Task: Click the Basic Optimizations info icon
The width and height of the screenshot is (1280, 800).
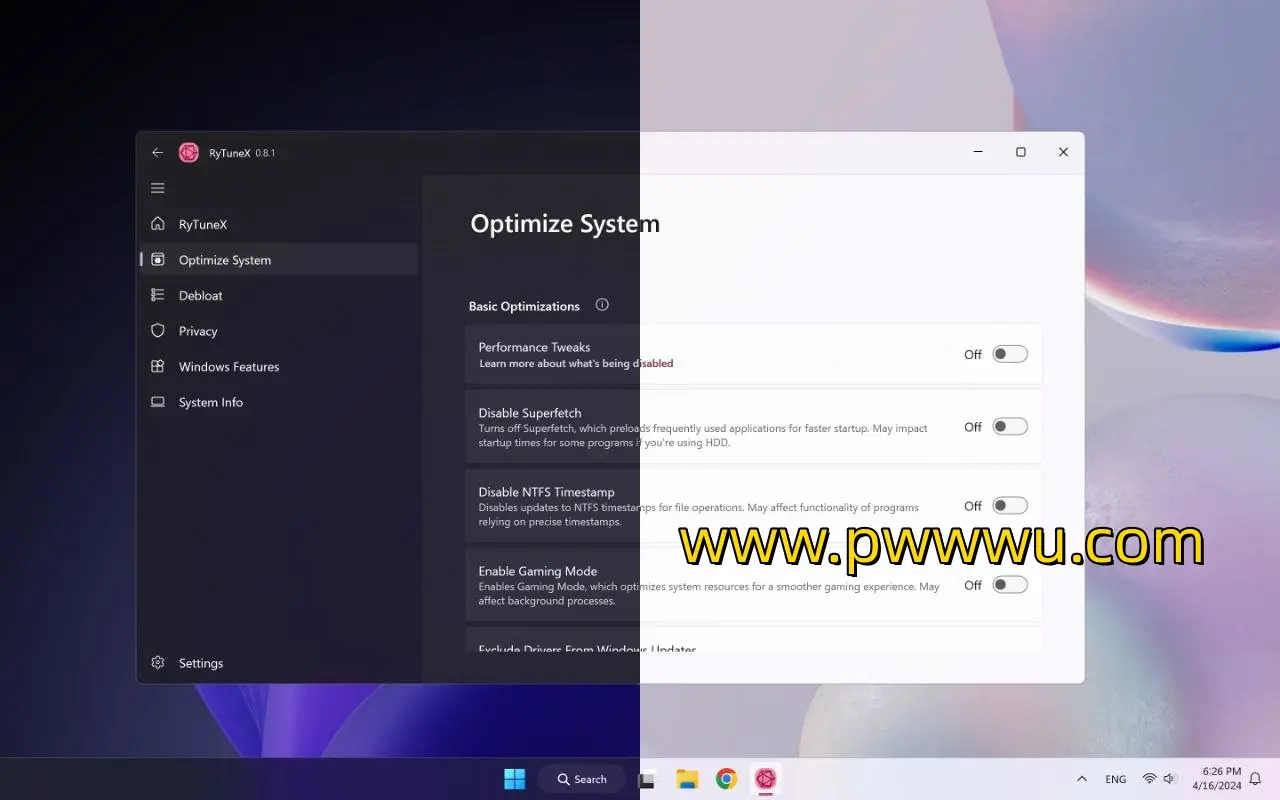Action: click(602, 305)
